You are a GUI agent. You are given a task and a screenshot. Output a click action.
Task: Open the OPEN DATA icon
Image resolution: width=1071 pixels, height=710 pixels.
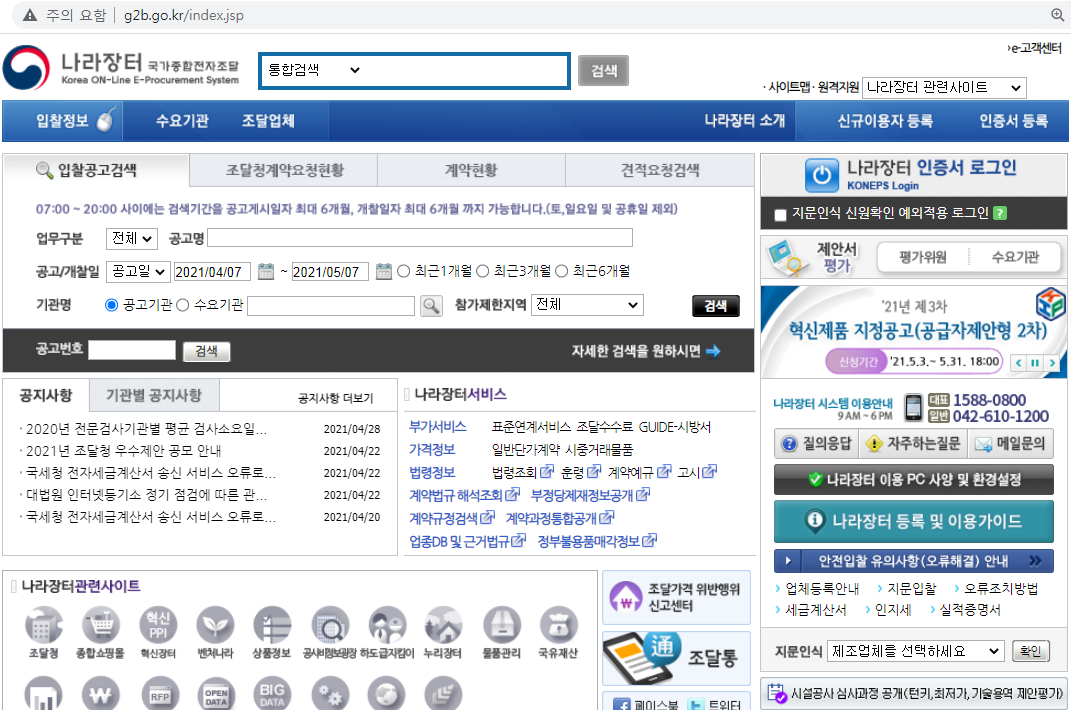click(215, 694)
